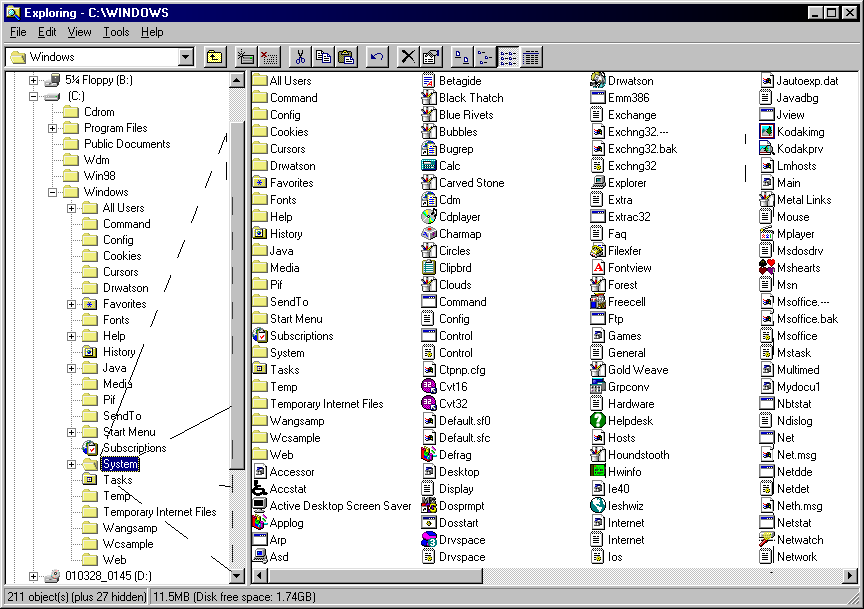Collapse the Windows folder tree node
The image size is (864, 609).
pos(53,192)
